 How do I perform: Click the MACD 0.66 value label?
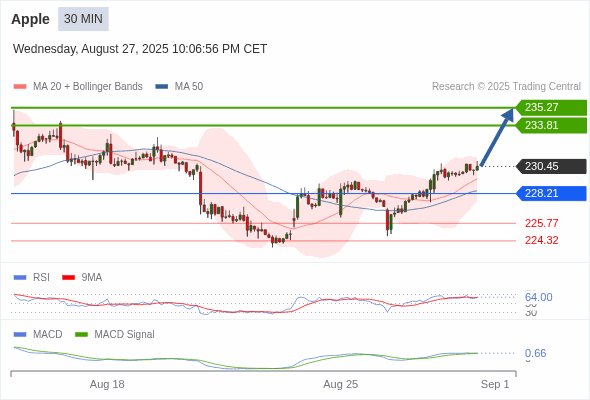pyautogui.click(x=535, y=353)
